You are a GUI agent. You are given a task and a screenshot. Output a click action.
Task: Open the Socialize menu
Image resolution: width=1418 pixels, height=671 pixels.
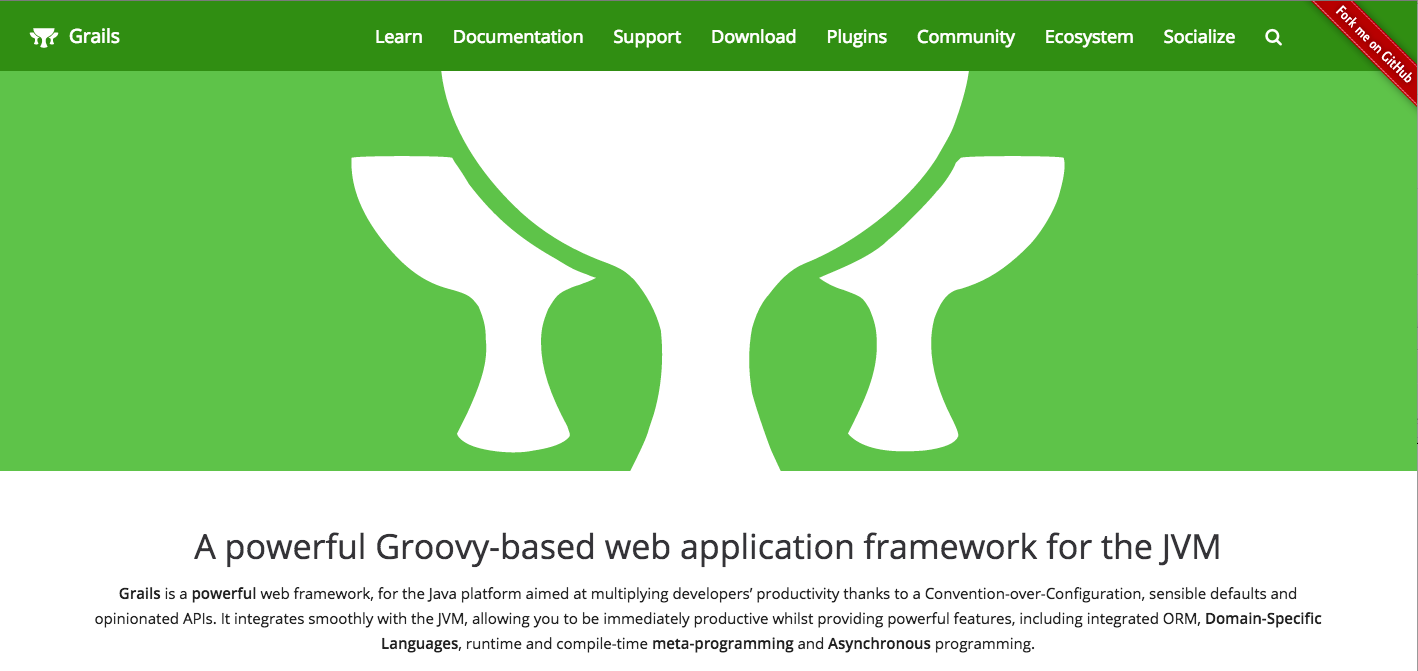coord(1198,37)
